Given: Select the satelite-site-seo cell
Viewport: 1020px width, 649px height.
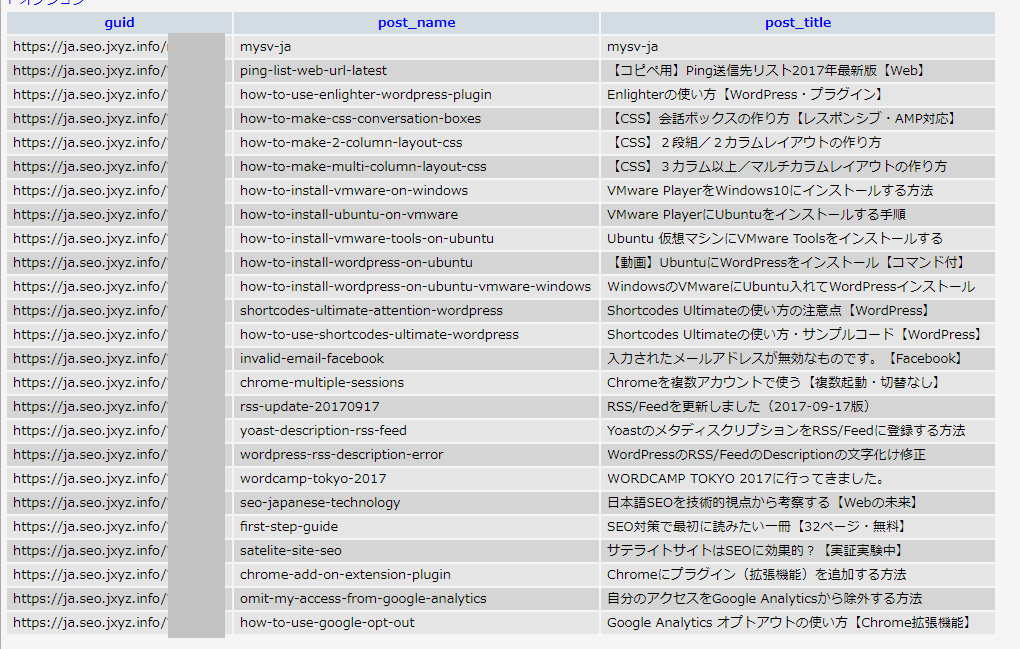Looking at the screenshot, I should click(x=290, y=551).
